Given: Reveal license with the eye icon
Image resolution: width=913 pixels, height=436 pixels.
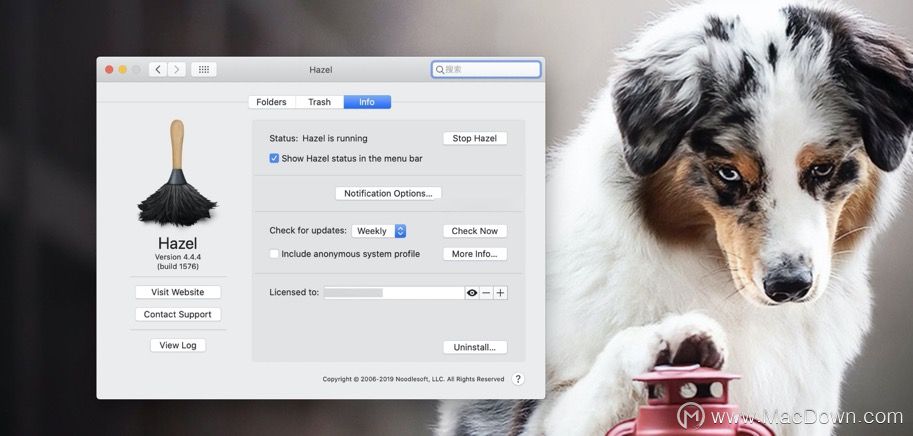Looking at the screenshot, I should [472, 293].
